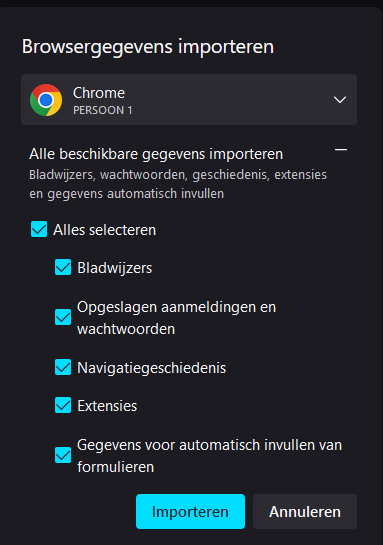383x545 pixels.
Task: Select the Chrome browser name text
Action: (x=99, y=93)
